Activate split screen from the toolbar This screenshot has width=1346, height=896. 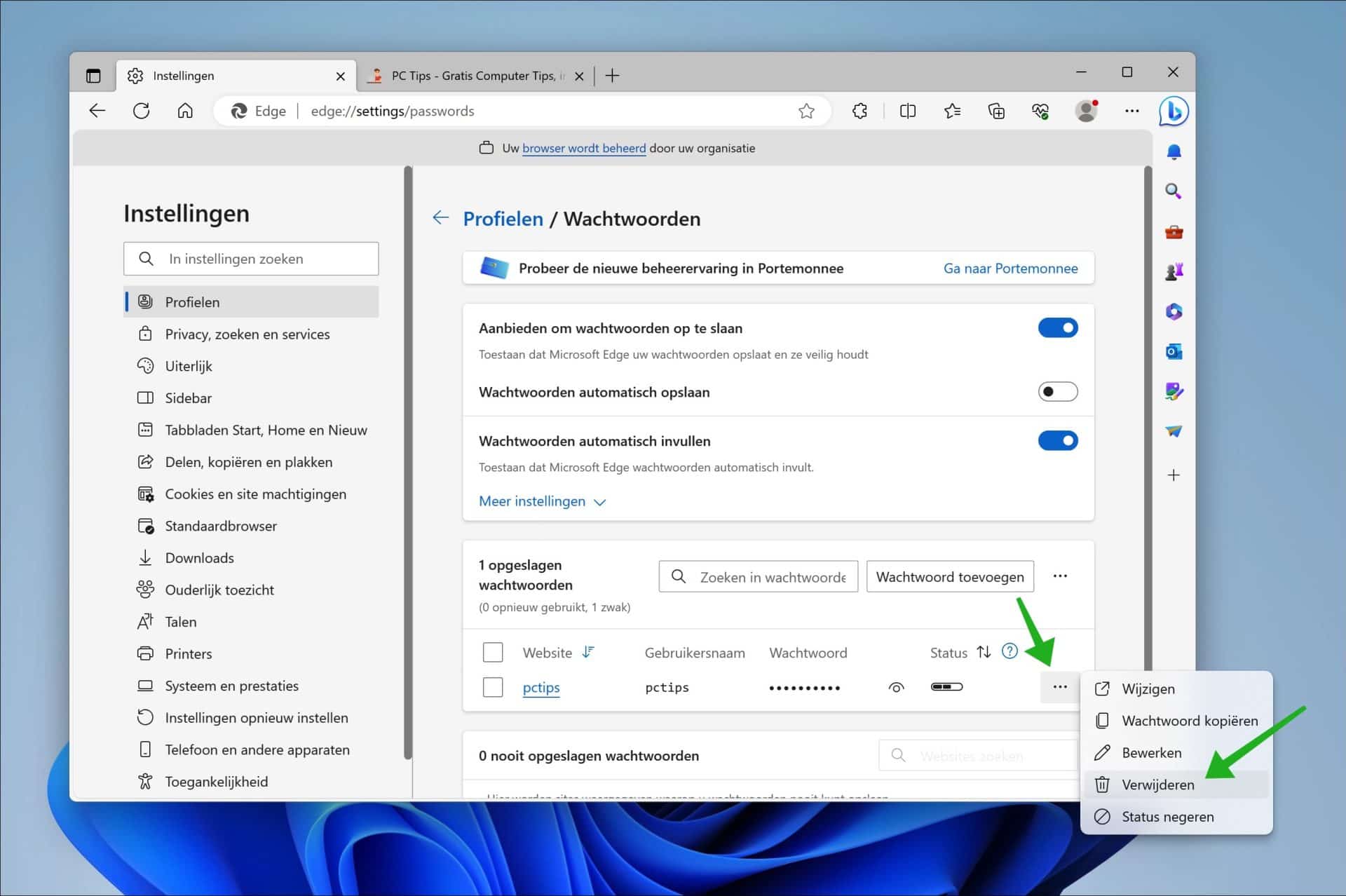point(908,111)
